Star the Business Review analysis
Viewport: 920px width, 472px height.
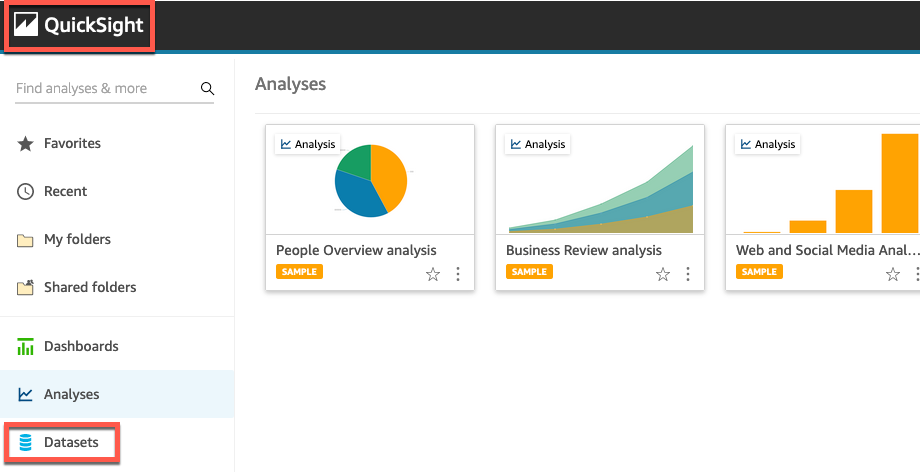(663, 274)
